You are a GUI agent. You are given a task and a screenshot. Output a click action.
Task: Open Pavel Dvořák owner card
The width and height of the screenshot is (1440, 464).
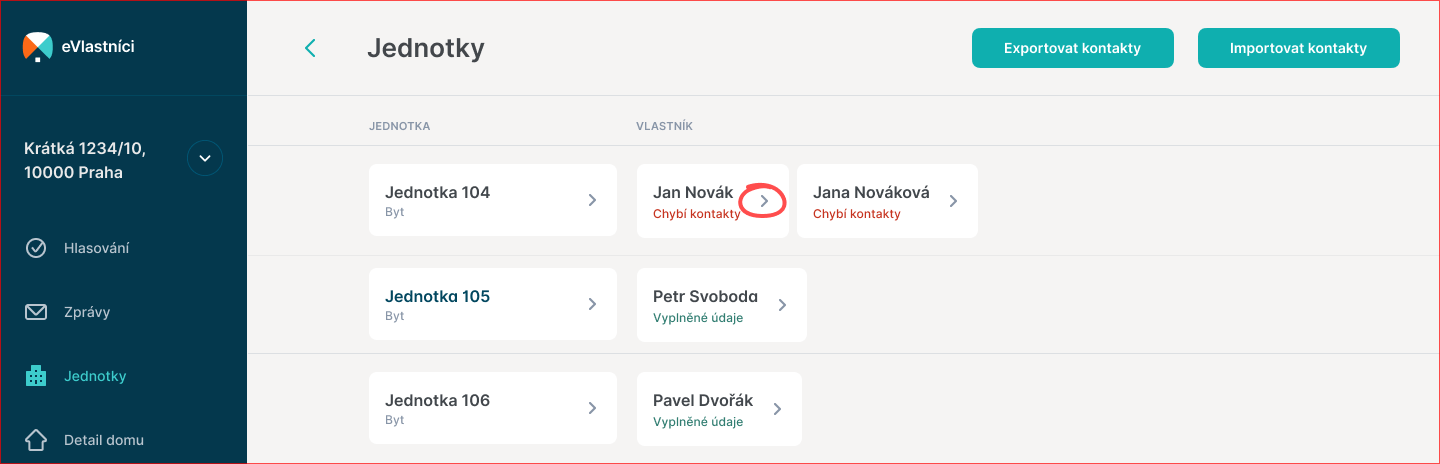[702, 408]
